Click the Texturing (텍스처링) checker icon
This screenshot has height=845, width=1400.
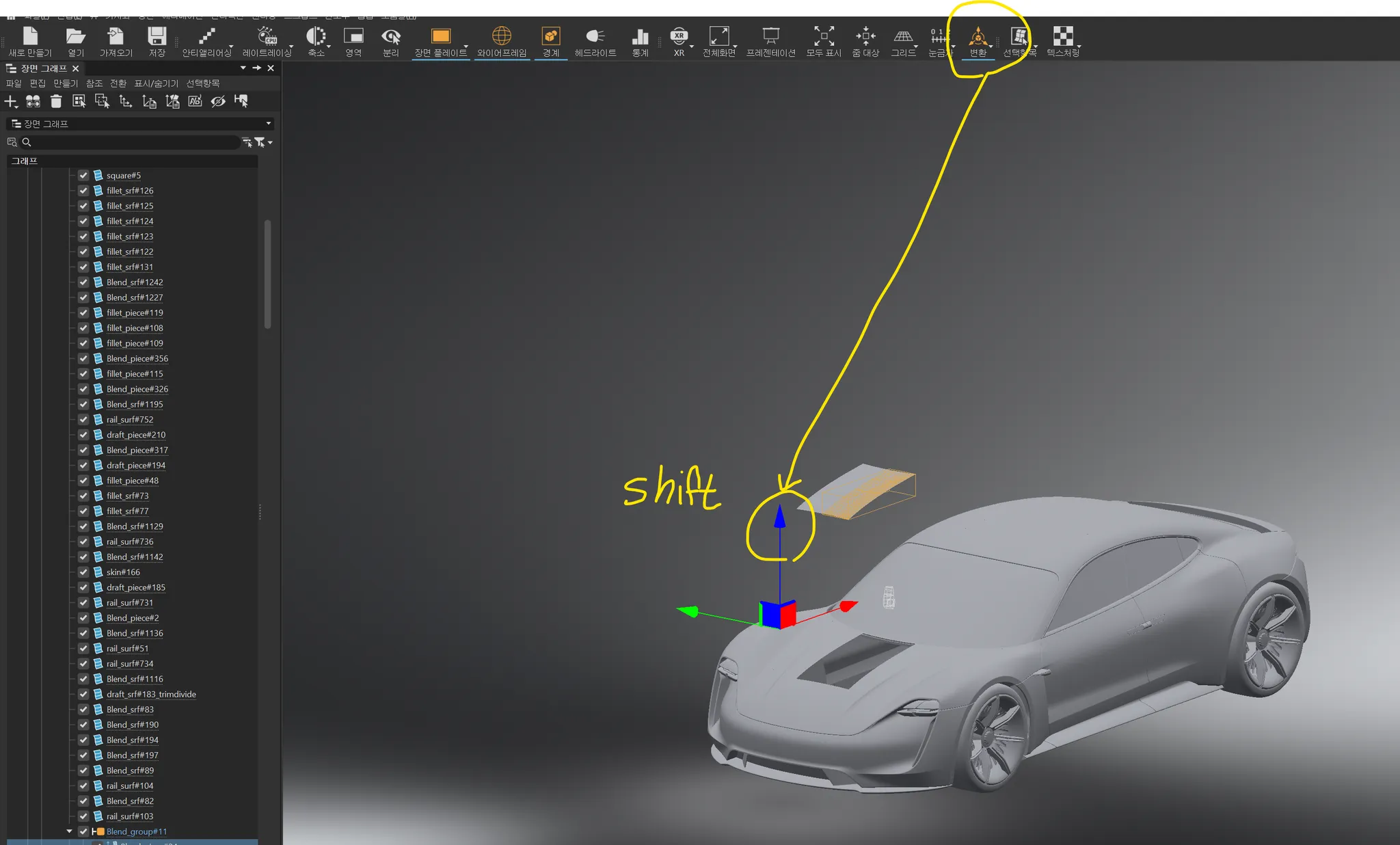[x=1062, y=36]
